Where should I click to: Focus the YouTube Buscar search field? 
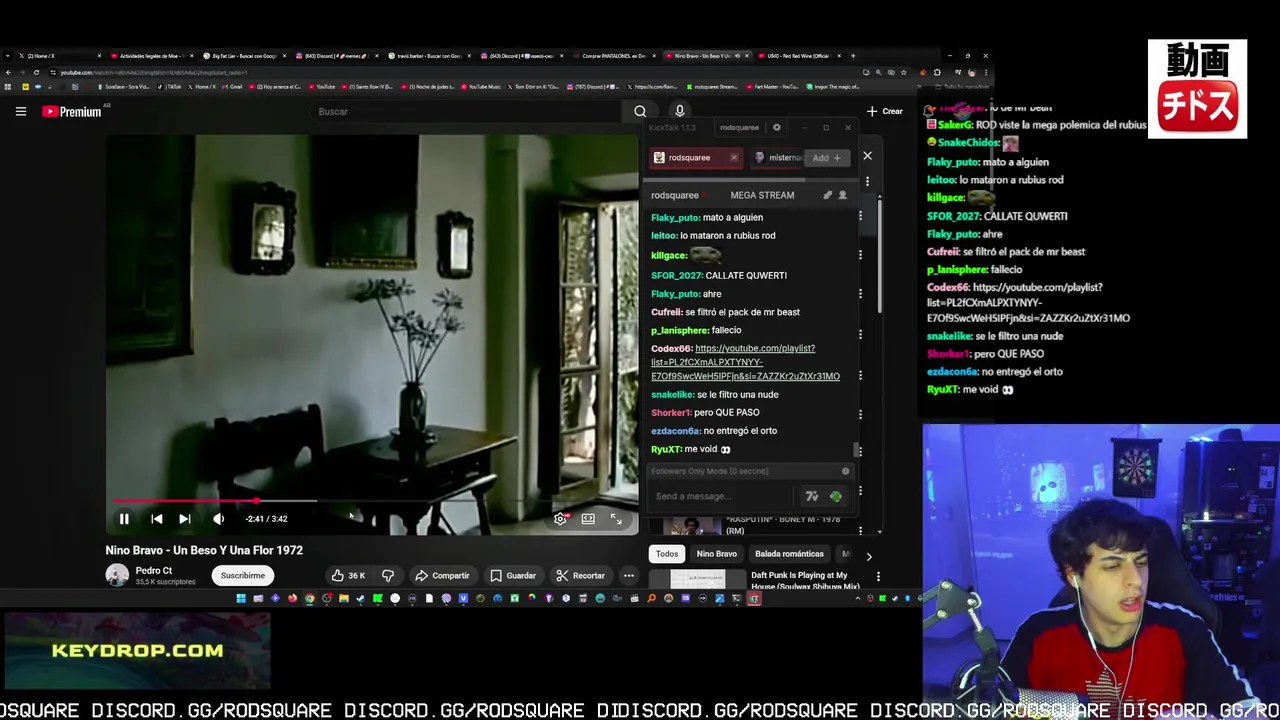pos(465,111)
